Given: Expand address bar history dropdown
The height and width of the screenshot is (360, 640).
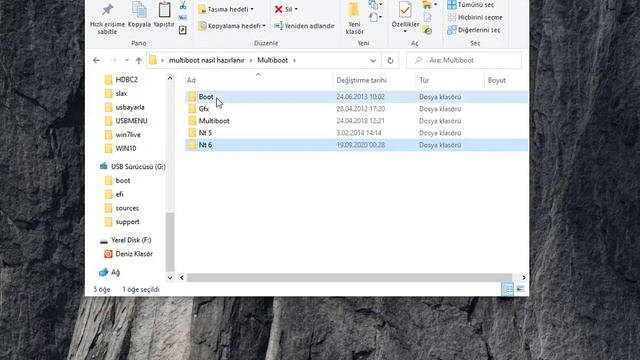Looking at the screenshot, I should coord(373,60).
